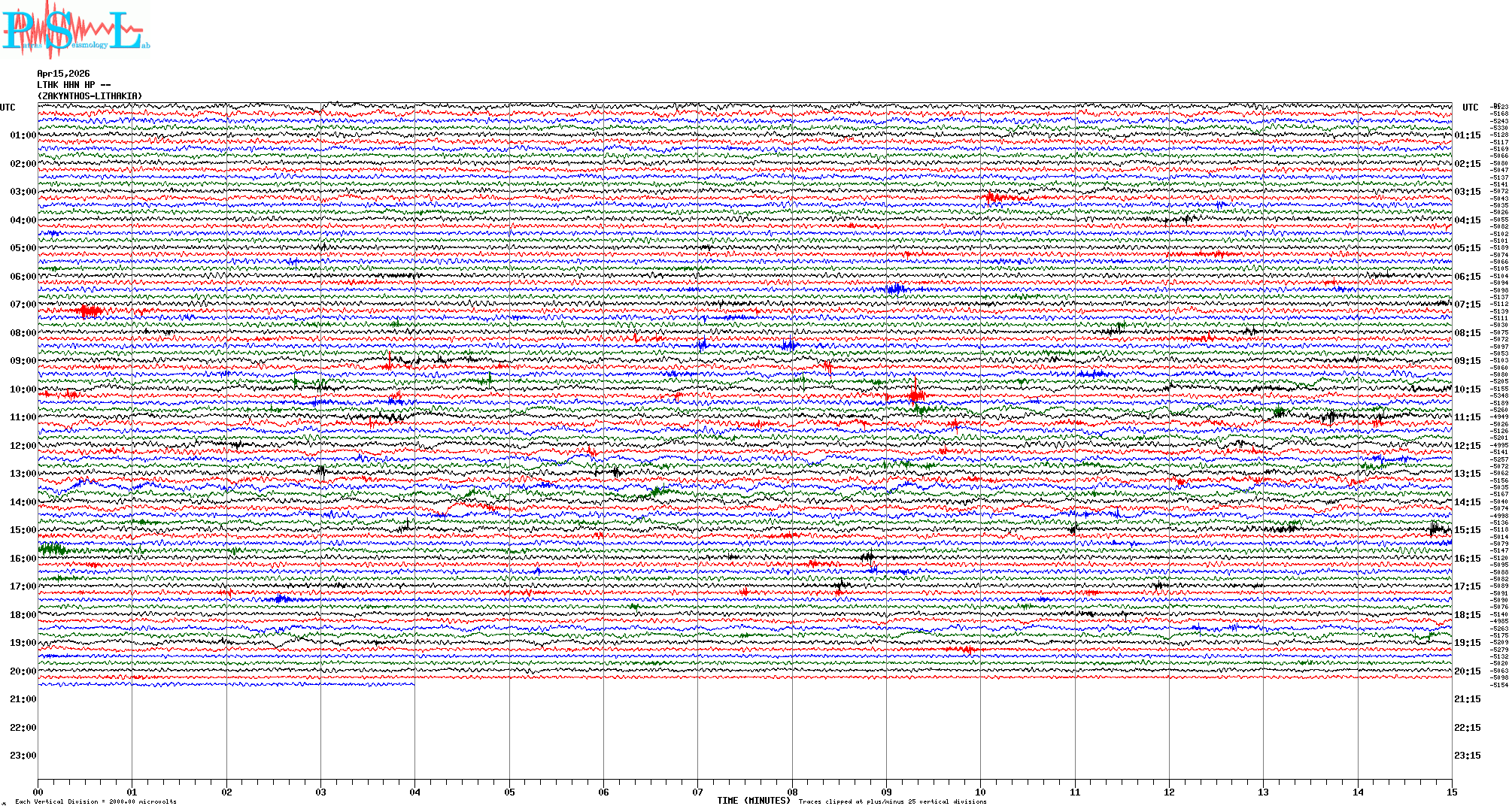This screenshot has height=812, width=1512.
Task: Select the 21:00 hour label on left
Action: pos(23,699)
